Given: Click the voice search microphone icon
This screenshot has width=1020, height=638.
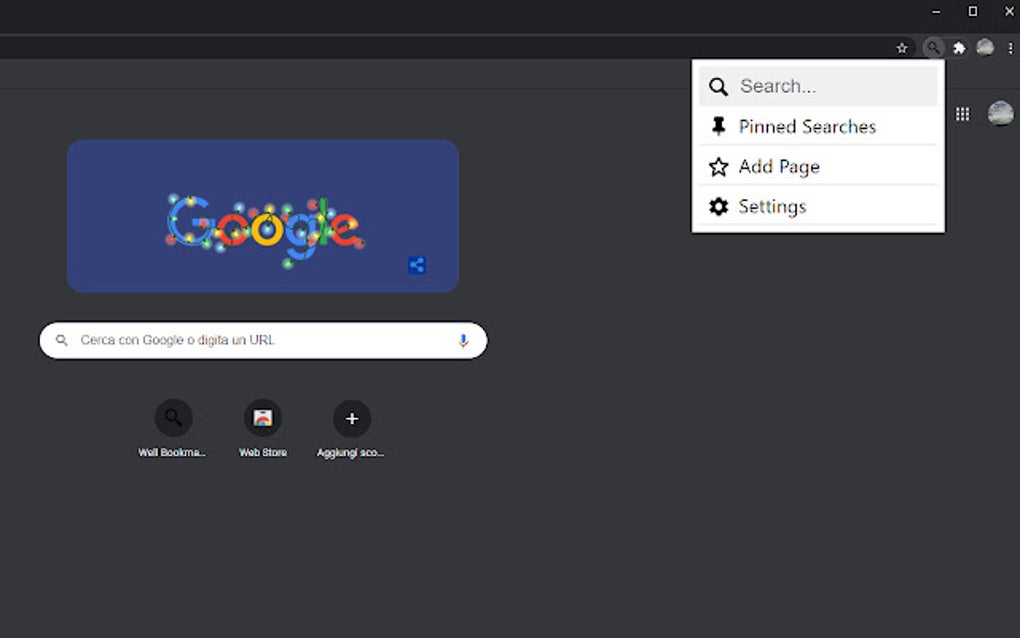Looking at the screenshot, I should [462, 340].
